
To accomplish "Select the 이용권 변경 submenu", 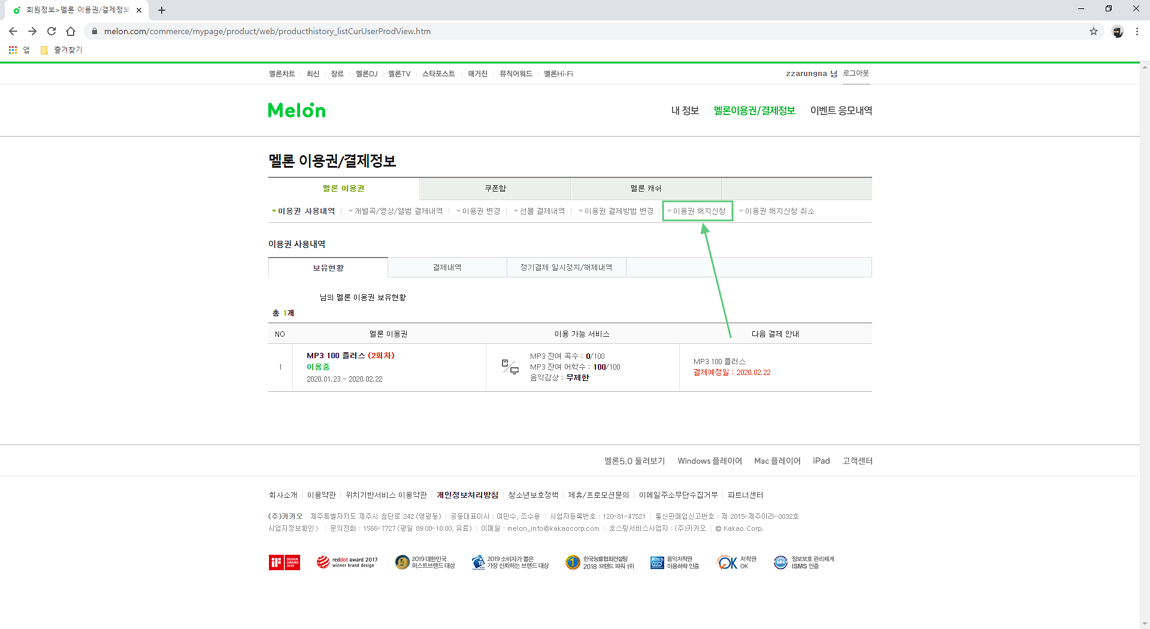I will pos(478,211).
